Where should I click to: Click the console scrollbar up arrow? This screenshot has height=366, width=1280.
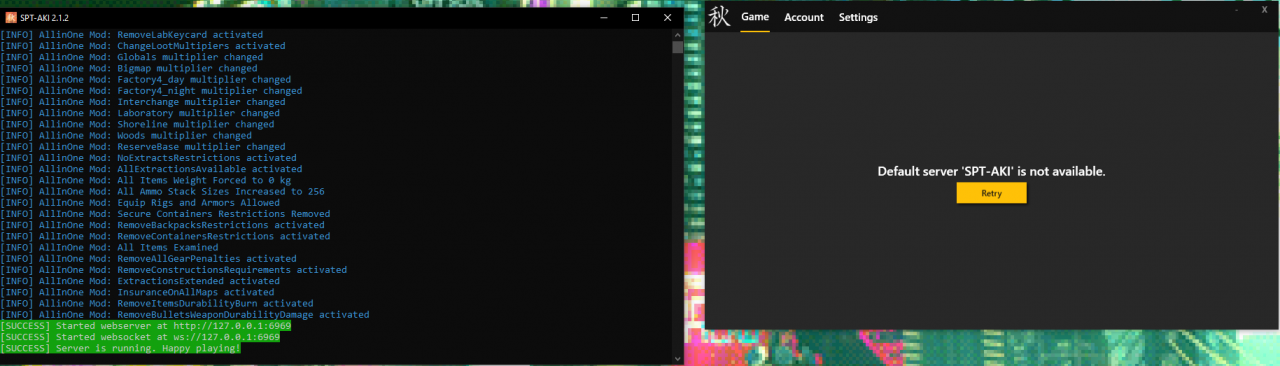[x=677, y=36]
